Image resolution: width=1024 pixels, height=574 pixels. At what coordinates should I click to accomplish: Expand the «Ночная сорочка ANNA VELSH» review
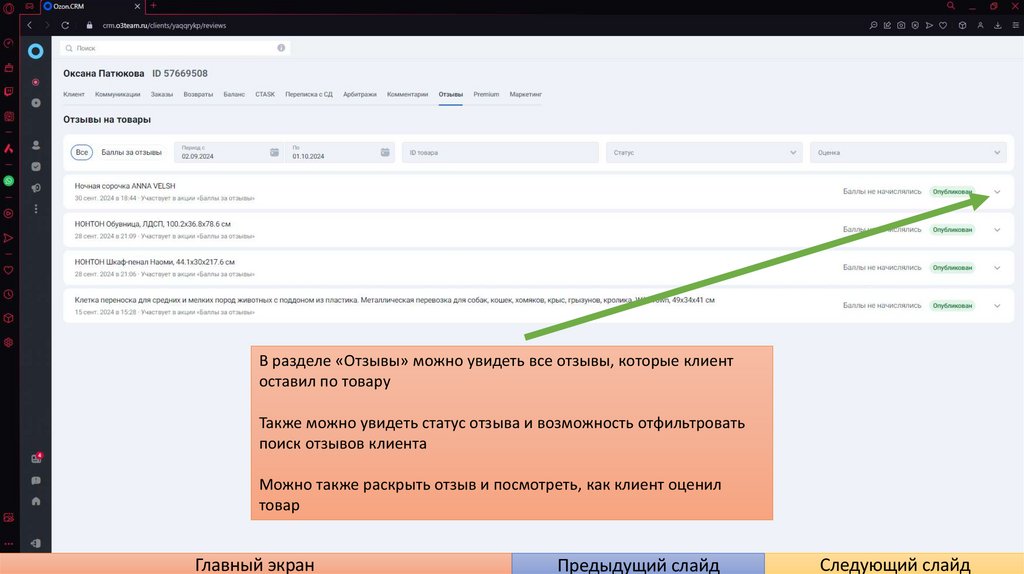coord(997,192)
